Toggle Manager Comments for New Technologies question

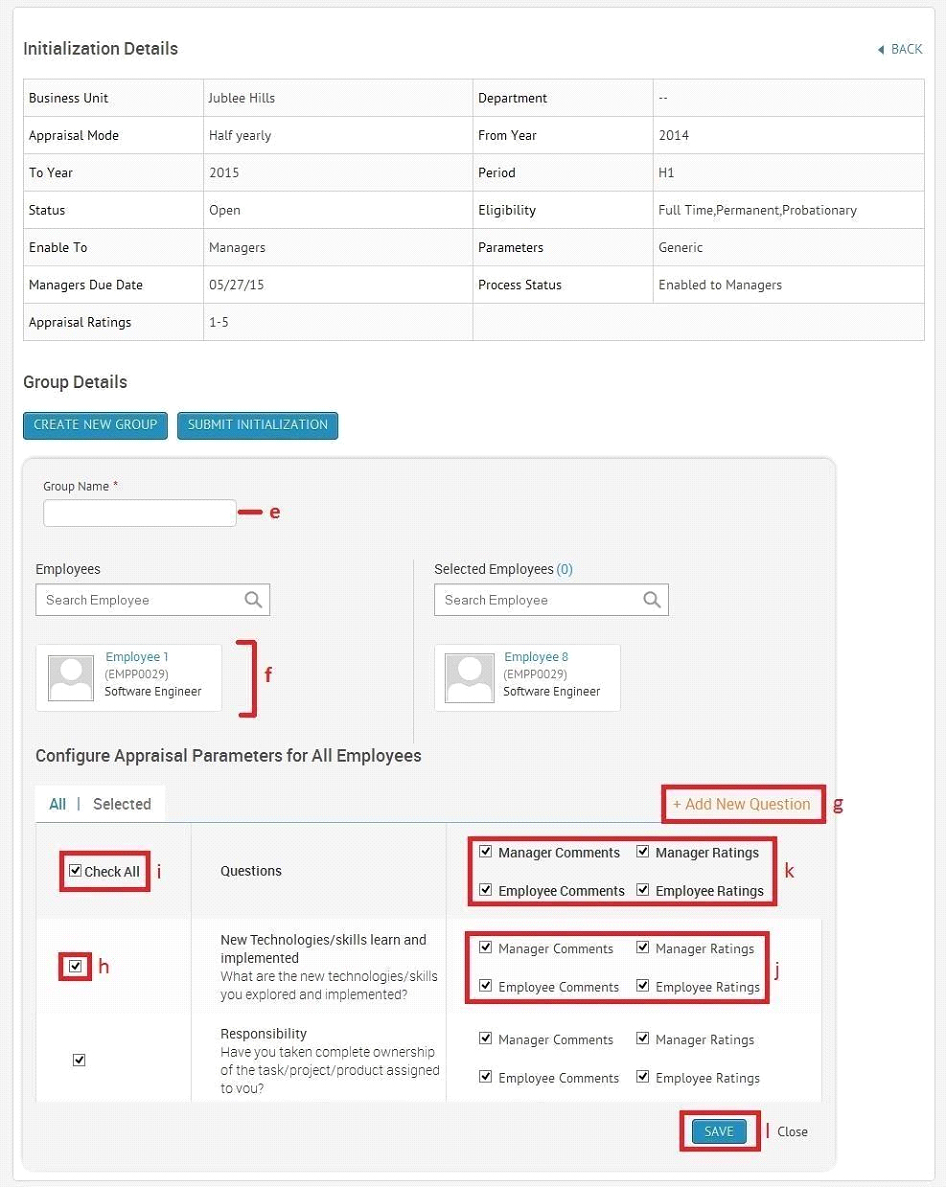486,948
